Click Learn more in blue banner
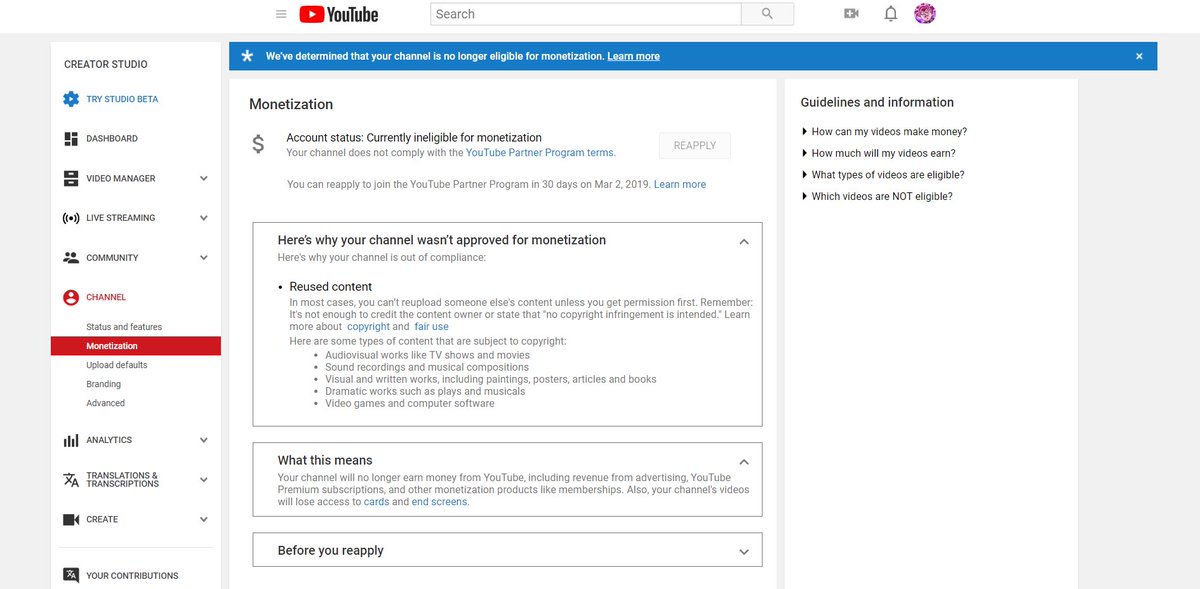Screen dimensions: 1200x589 pyautogui.click(x=633, y=57)
